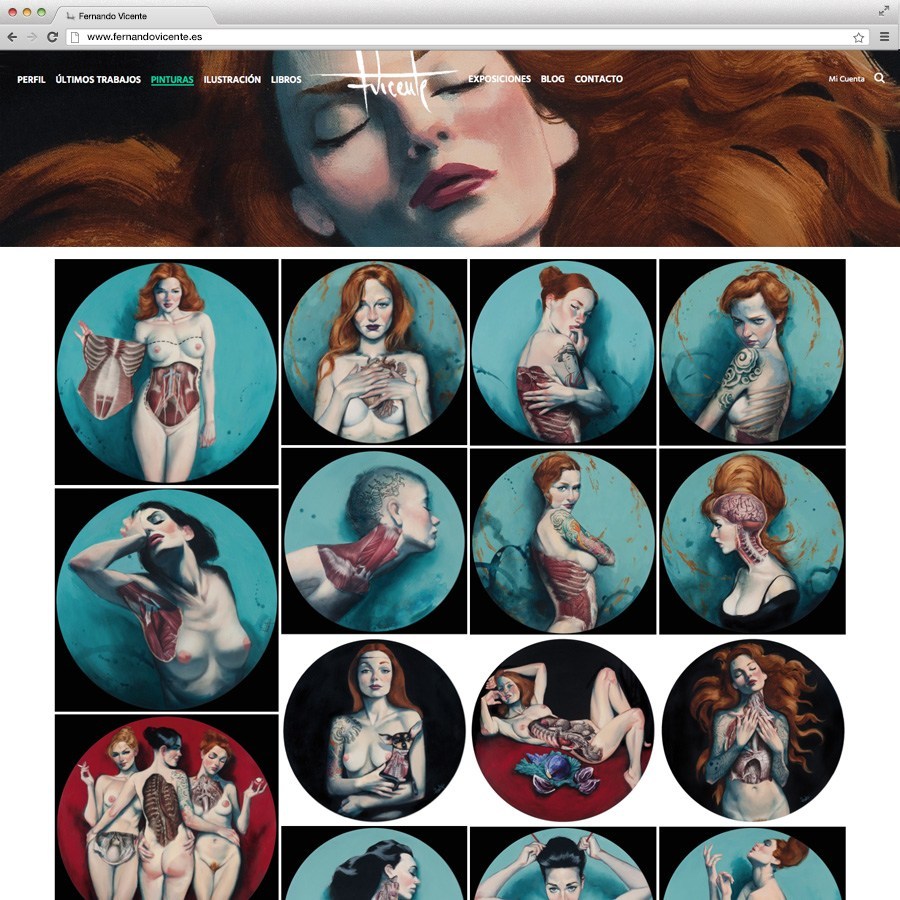Open the PERFIL menu item

31,79
